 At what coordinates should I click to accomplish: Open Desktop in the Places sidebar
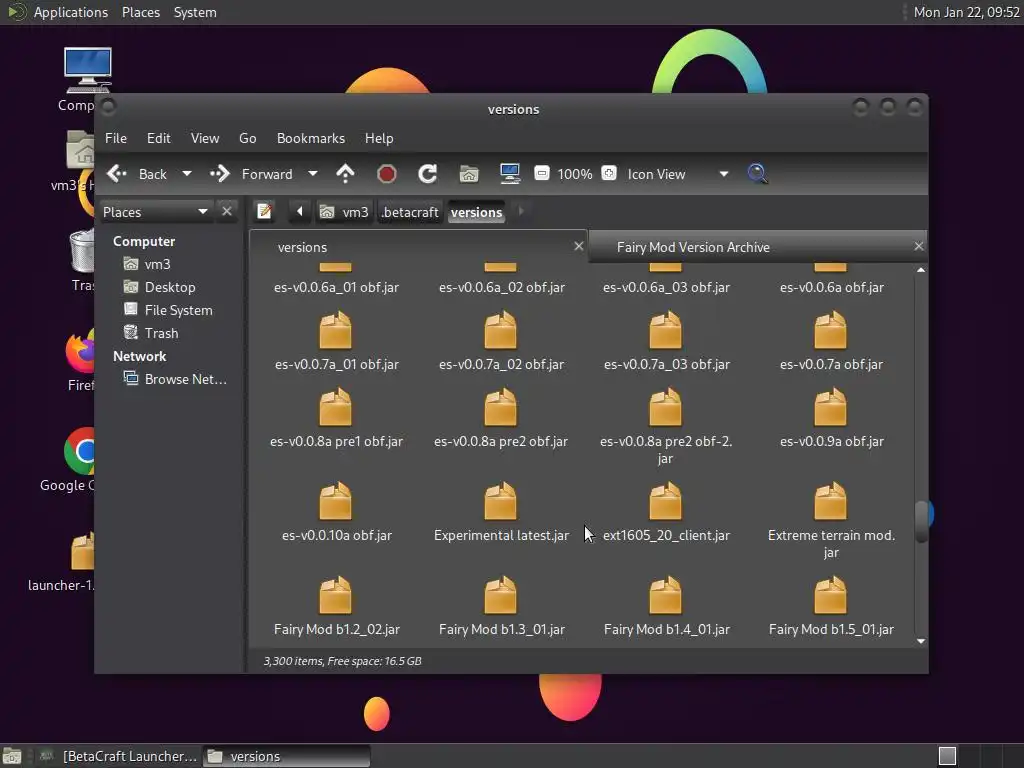(x=171, y=287)
